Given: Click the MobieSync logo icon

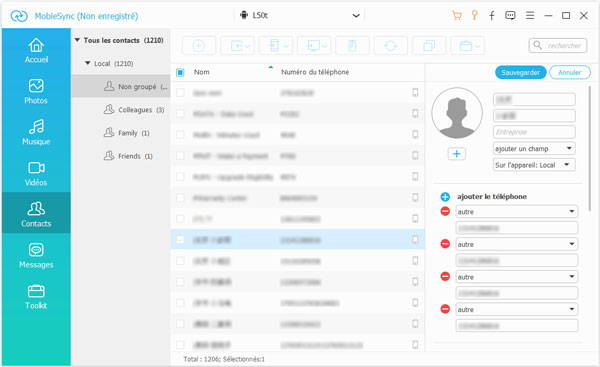Looking at the screenshot, I should pyautogui.click(x=19, y=16).
